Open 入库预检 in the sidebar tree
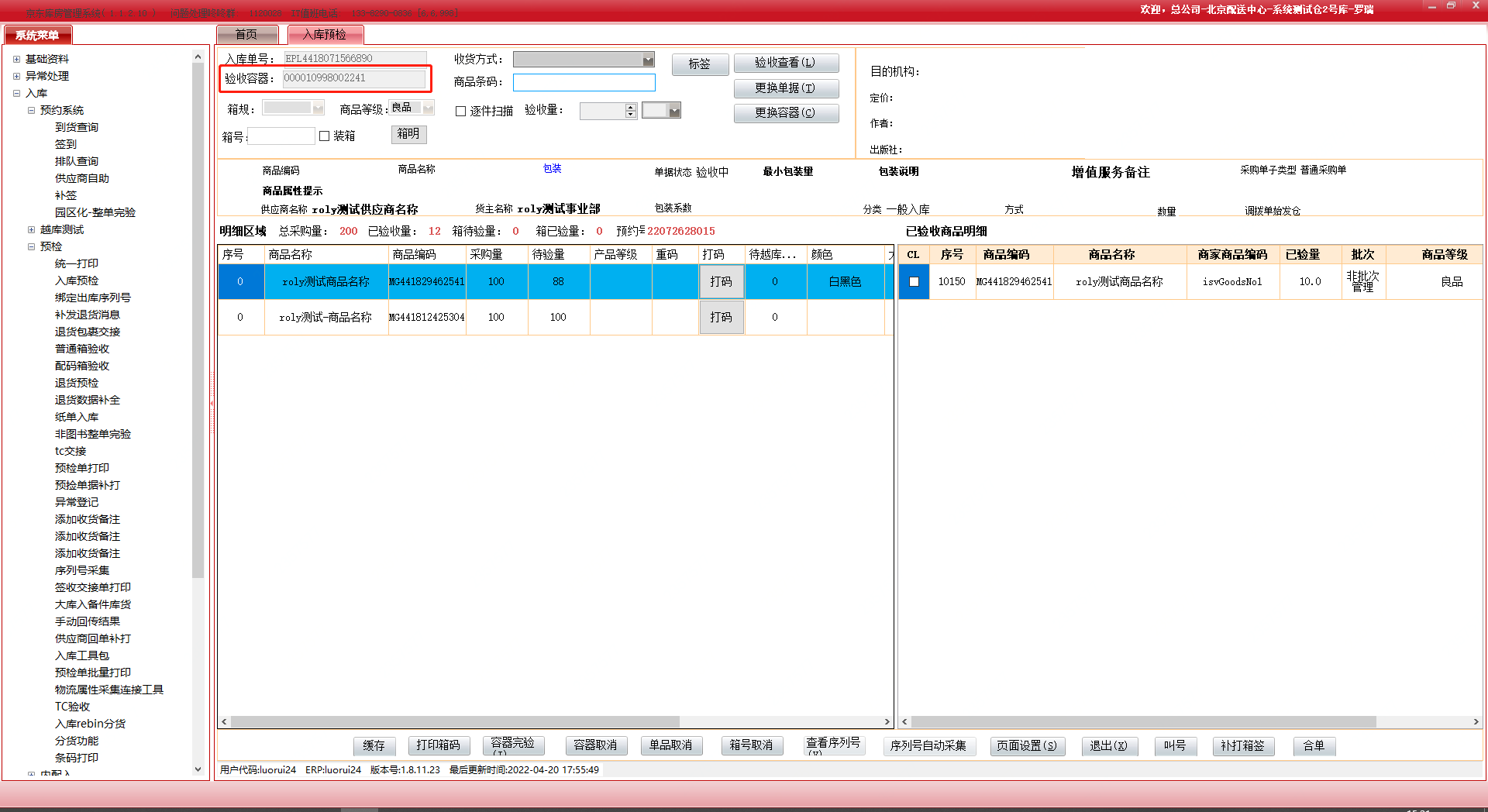The width and height of the screenshot is (1488, 812). pos(77,280)
